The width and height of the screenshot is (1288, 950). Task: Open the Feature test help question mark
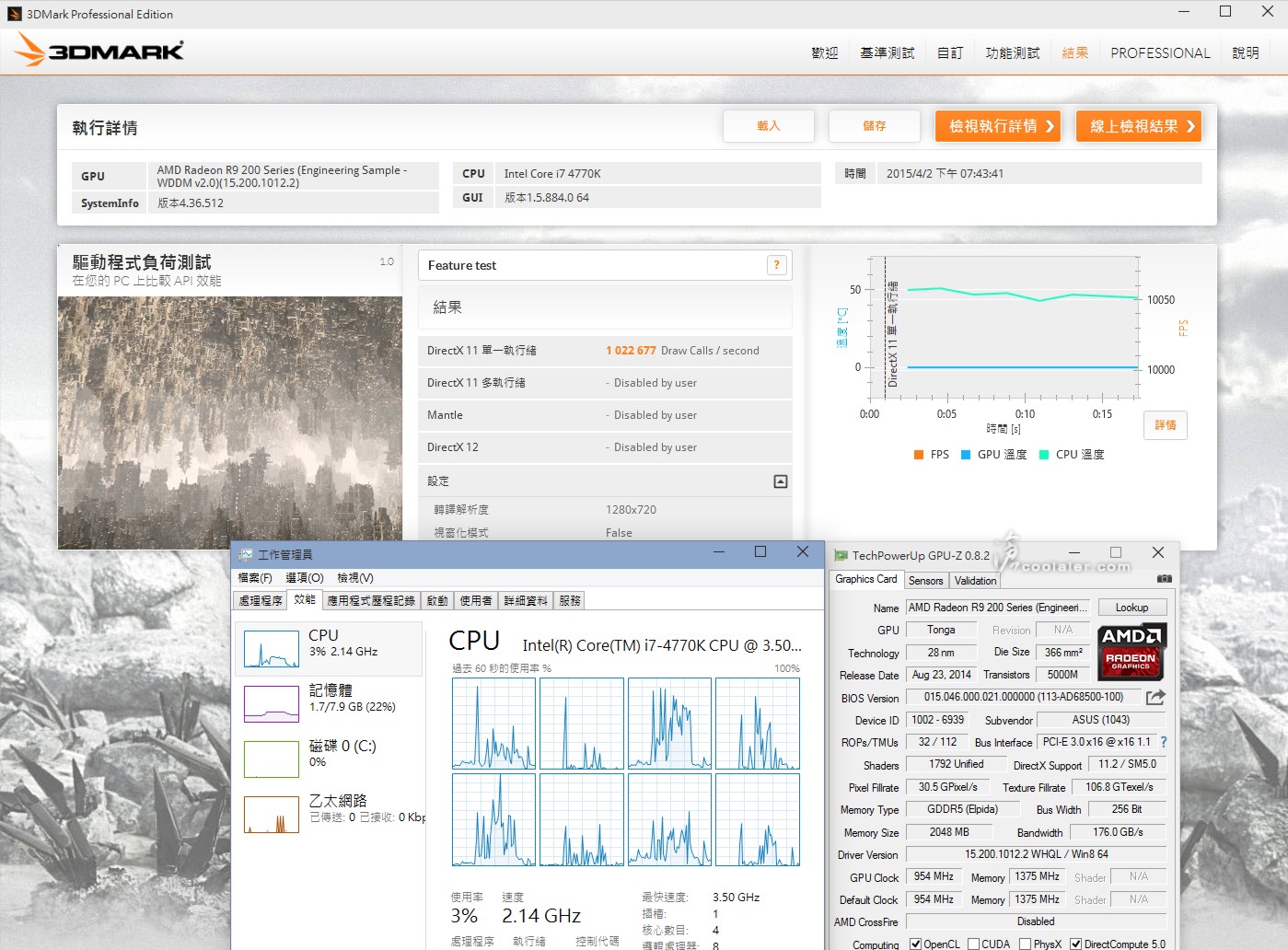777,265
